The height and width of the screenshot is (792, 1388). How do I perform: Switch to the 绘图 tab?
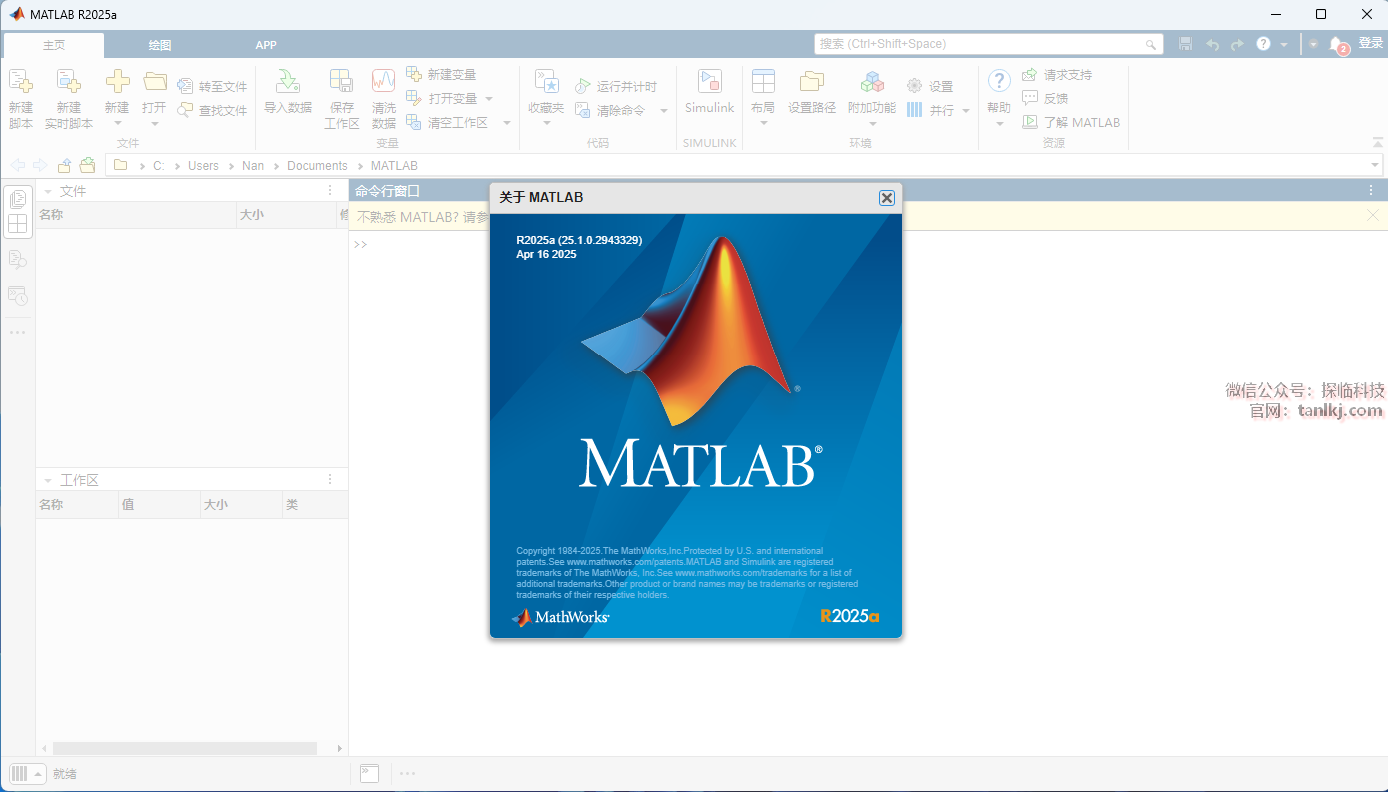(x=159, y=45)
